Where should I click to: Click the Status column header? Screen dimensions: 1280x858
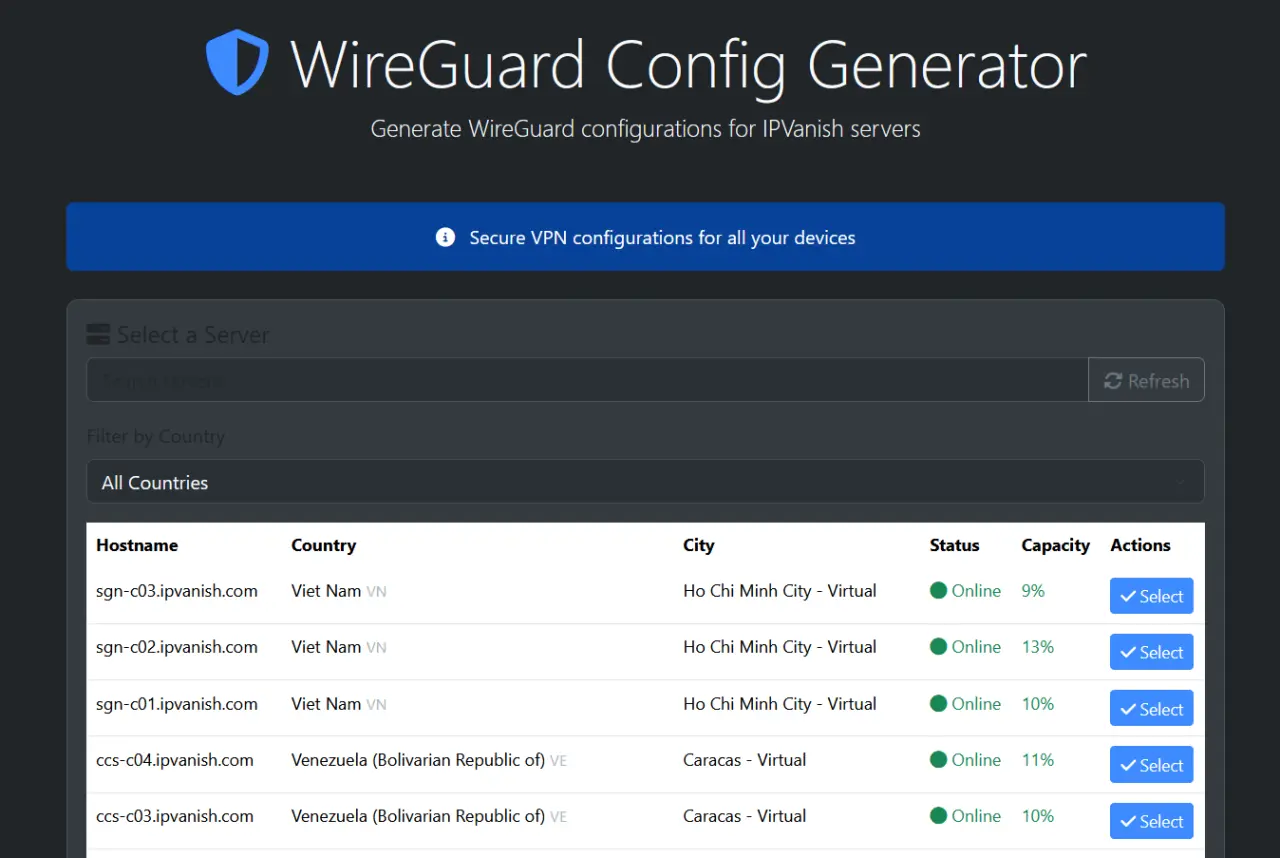click(955, 545)
